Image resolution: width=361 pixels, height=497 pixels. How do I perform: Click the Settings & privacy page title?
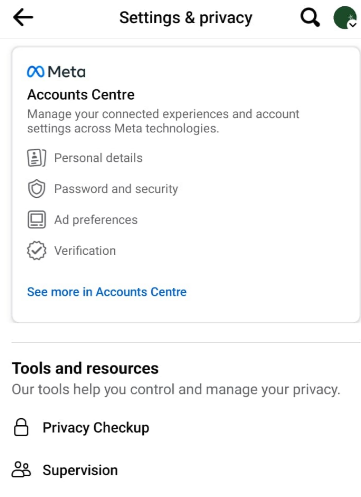[186, 18]
